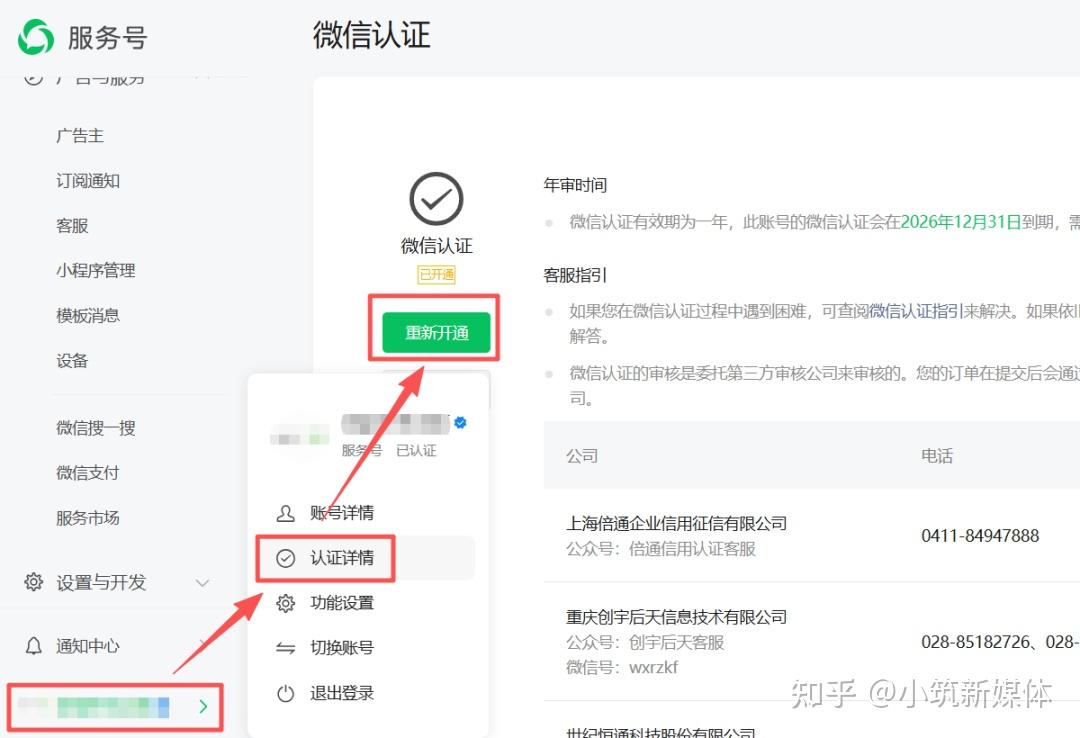Open 订阅通知 in the sidebar
This screenshot has width=1080, height=738.
(88, 181)
